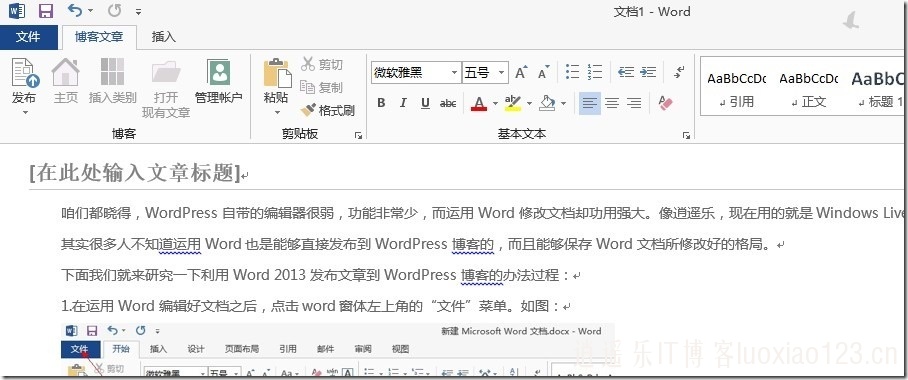
Task: Open the 剪贴板 group dialog launcher
Action: tap(358, 135)
